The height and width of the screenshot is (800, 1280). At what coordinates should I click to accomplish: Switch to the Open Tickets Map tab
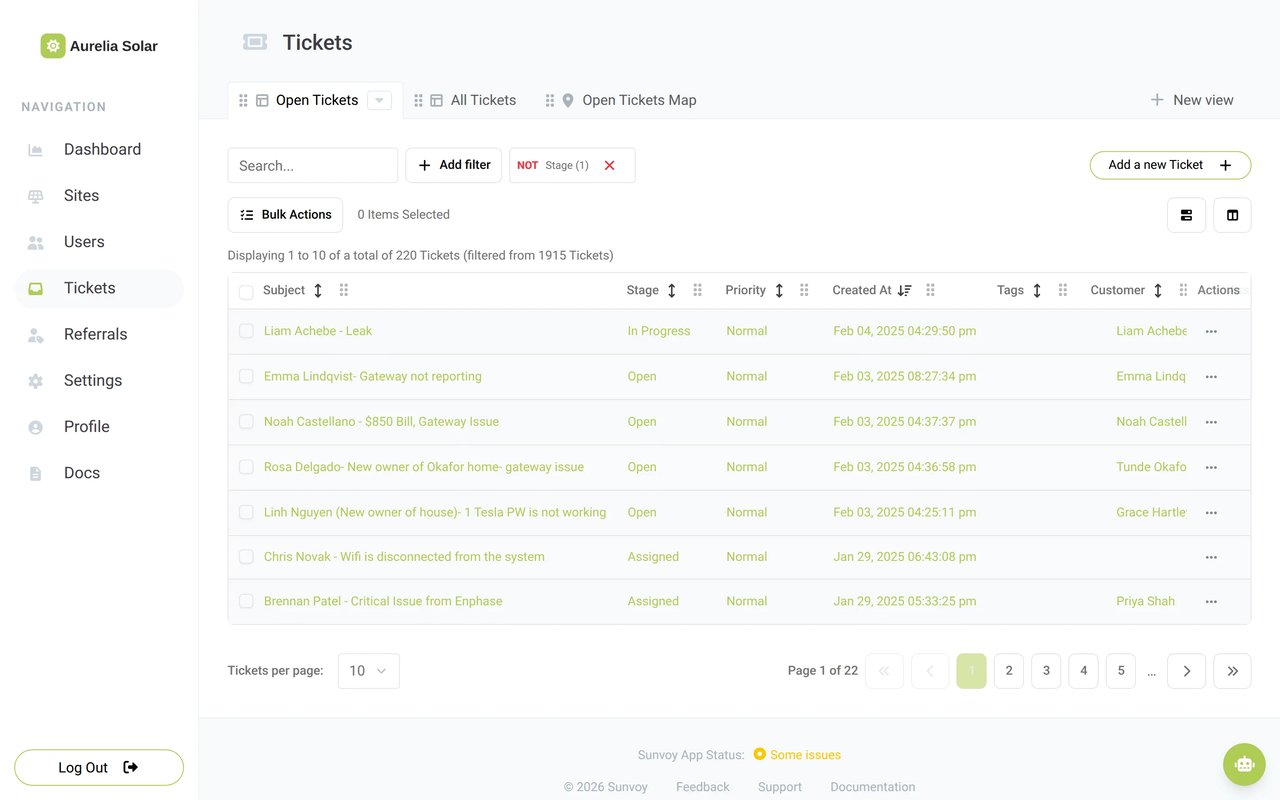point(639,100)
